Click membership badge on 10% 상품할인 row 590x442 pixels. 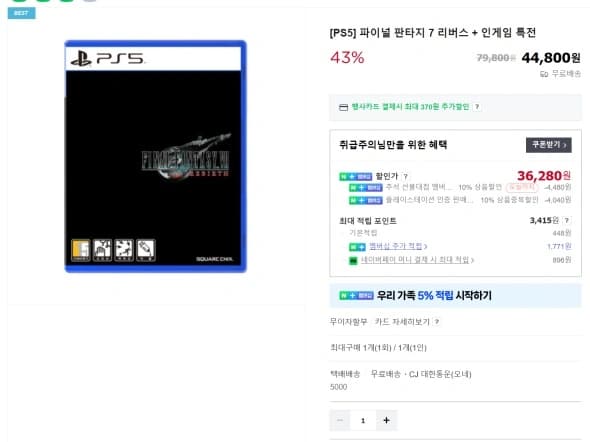pos(365,187)
